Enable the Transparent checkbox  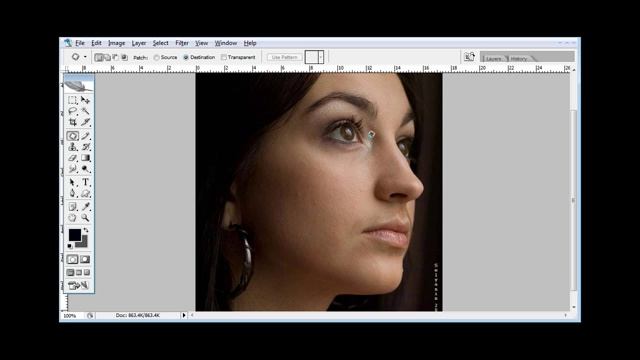click(224, 58)
